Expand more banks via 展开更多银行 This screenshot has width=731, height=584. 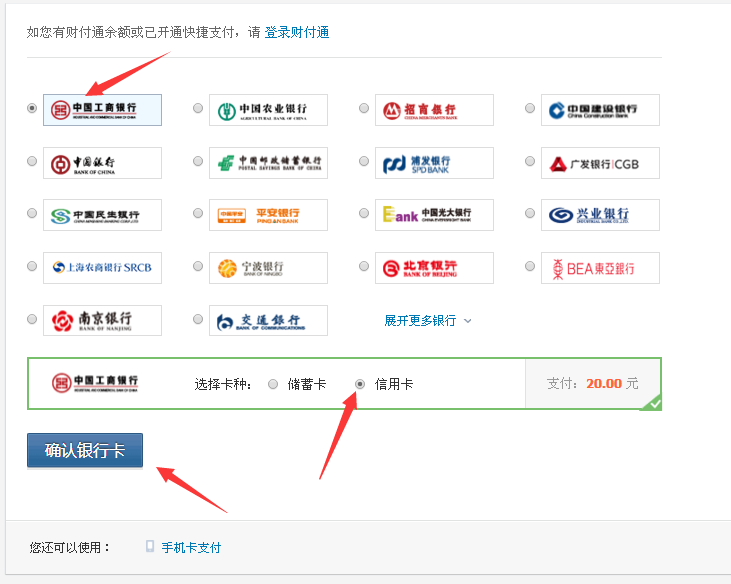420,321
